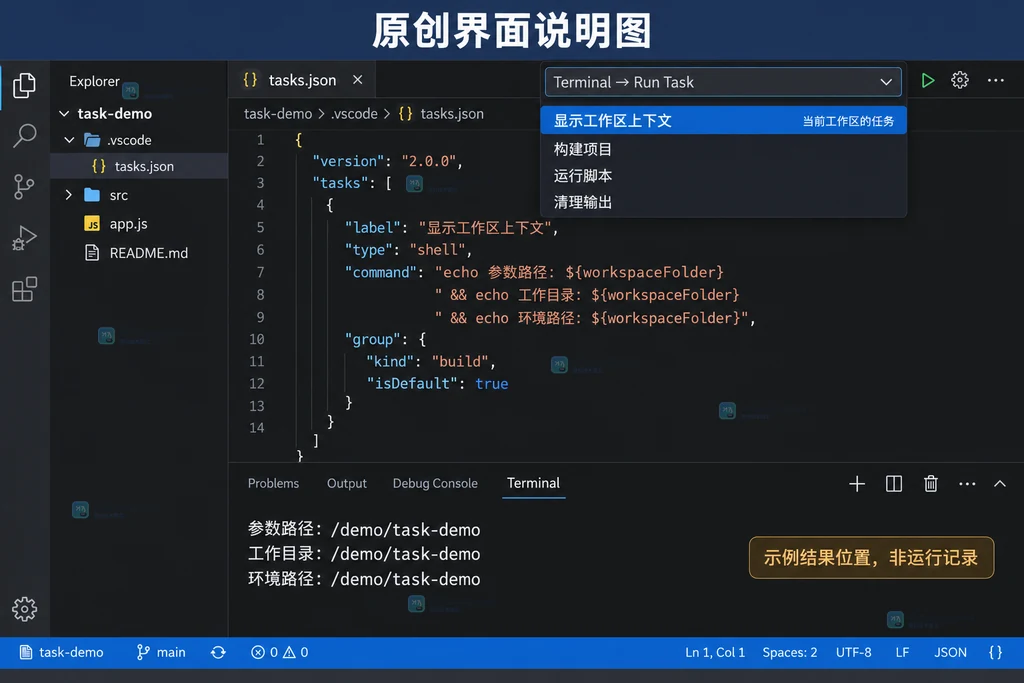The image size is (1024, 683).
Task: Collapse the task-demo root folder
Action: tap(64, 114)
